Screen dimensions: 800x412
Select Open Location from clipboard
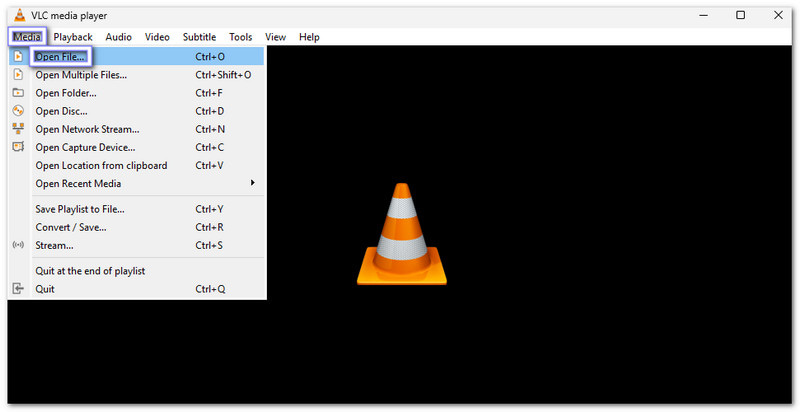[101, 165]
